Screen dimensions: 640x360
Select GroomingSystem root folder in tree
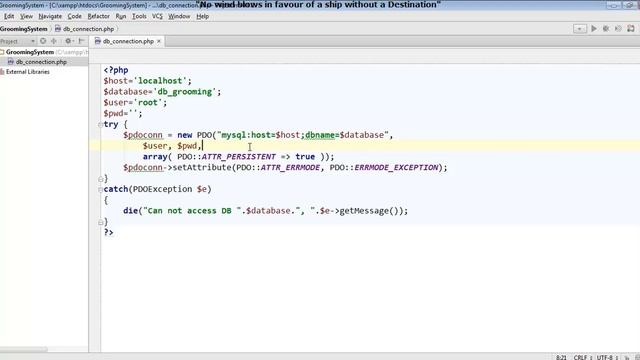point(30,52)
